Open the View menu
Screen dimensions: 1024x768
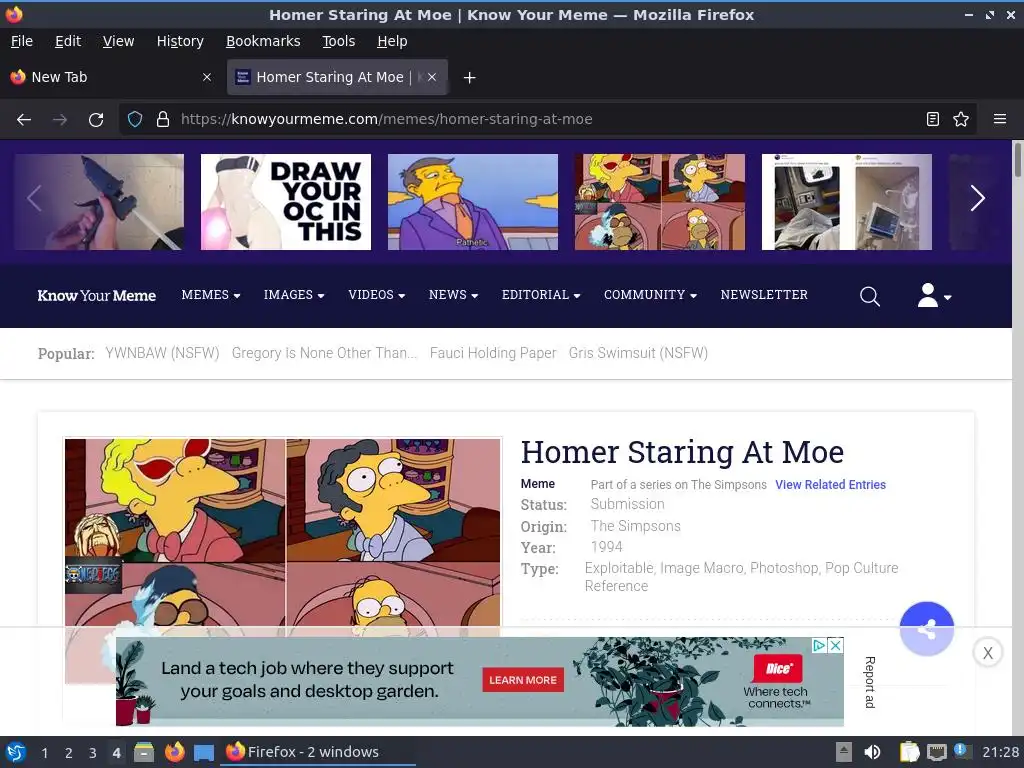point(118,41)
